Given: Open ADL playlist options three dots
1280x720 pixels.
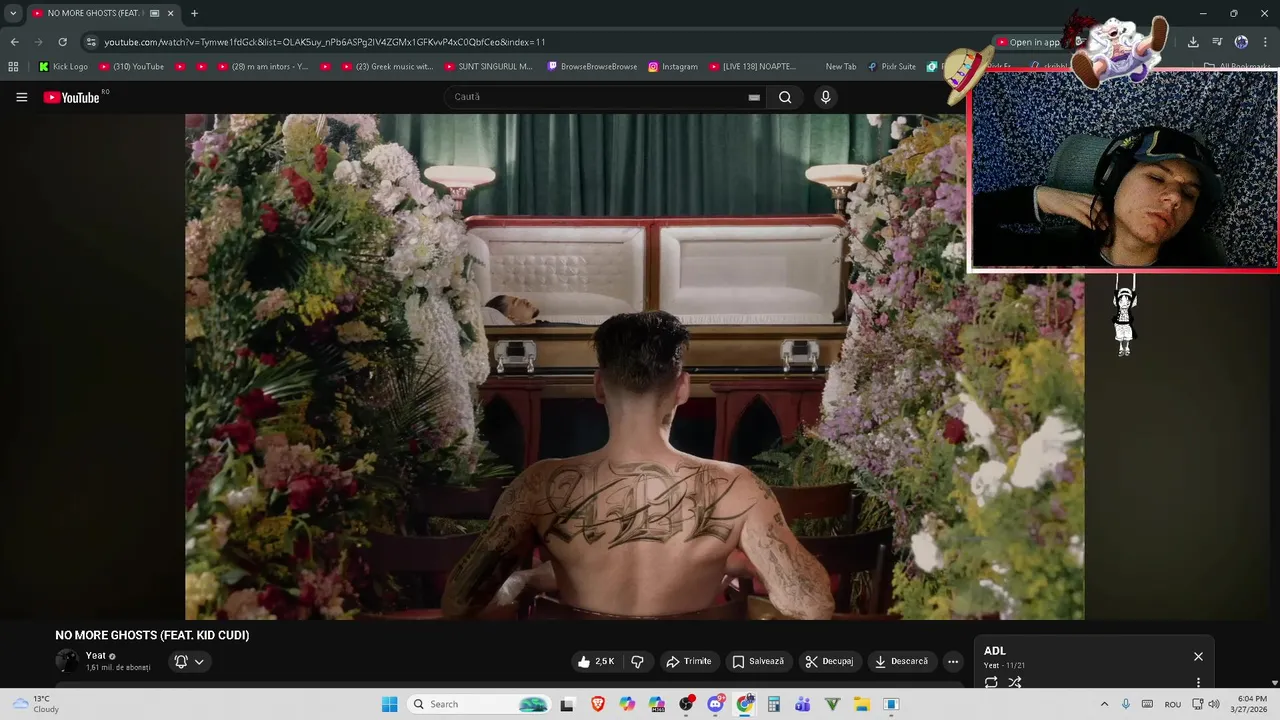Looking at the screenshot, I should [x=1198, y=682].
